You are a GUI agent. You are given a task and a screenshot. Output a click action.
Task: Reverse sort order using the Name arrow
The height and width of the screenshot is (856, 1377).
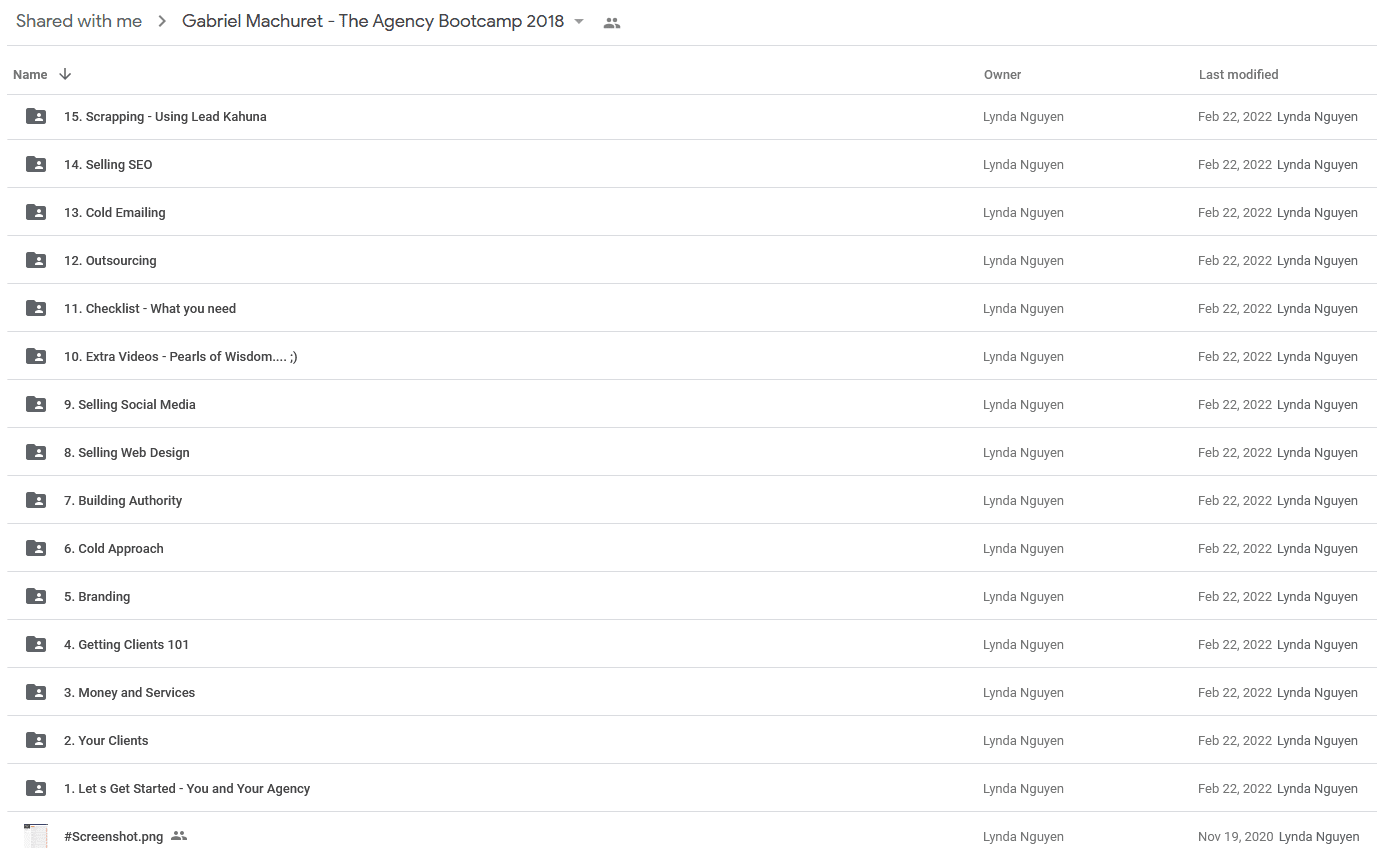(x=65, y=74)
